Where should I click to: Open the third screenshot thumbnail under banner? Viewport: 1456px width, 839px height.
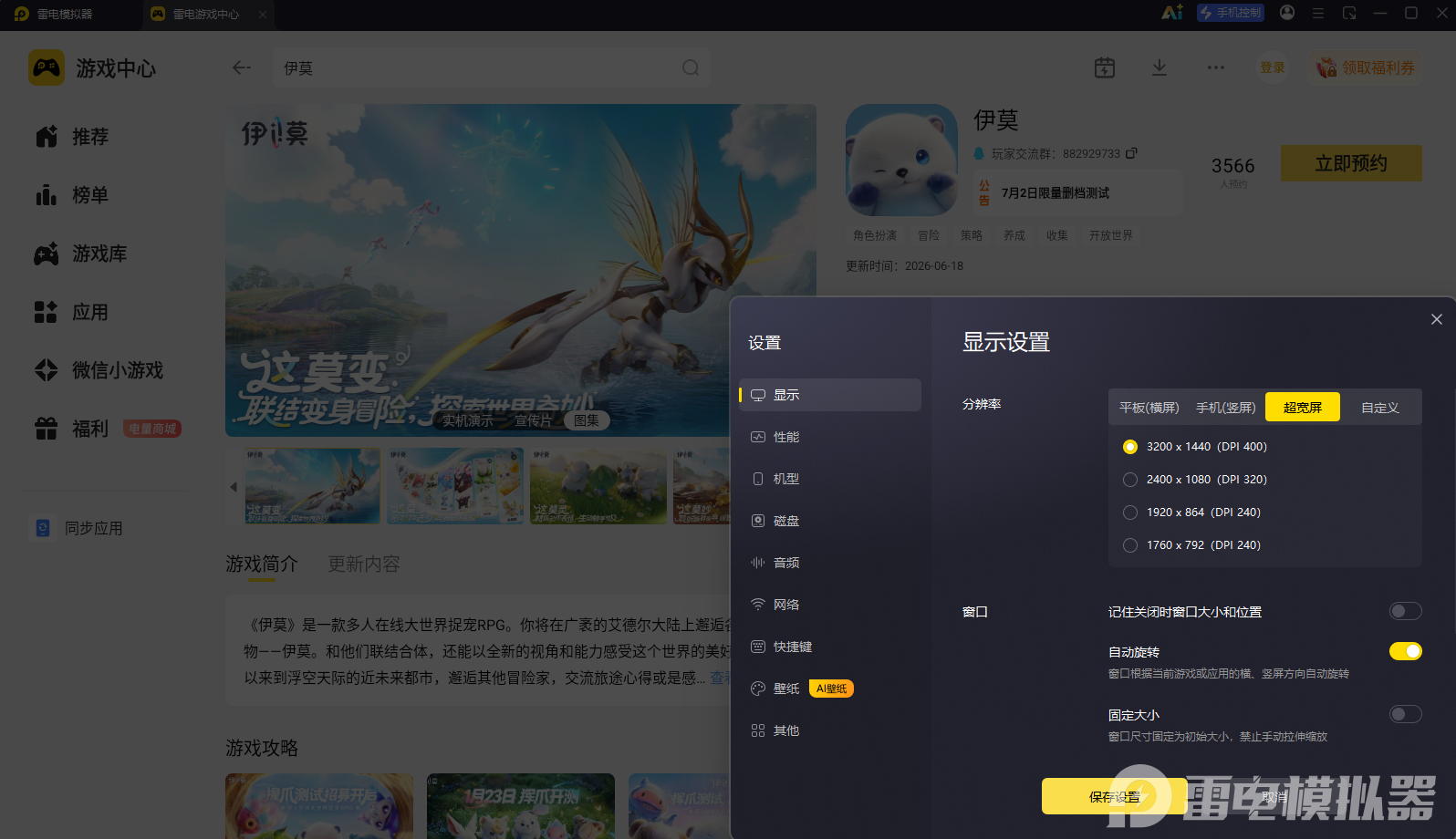point(598,486)
